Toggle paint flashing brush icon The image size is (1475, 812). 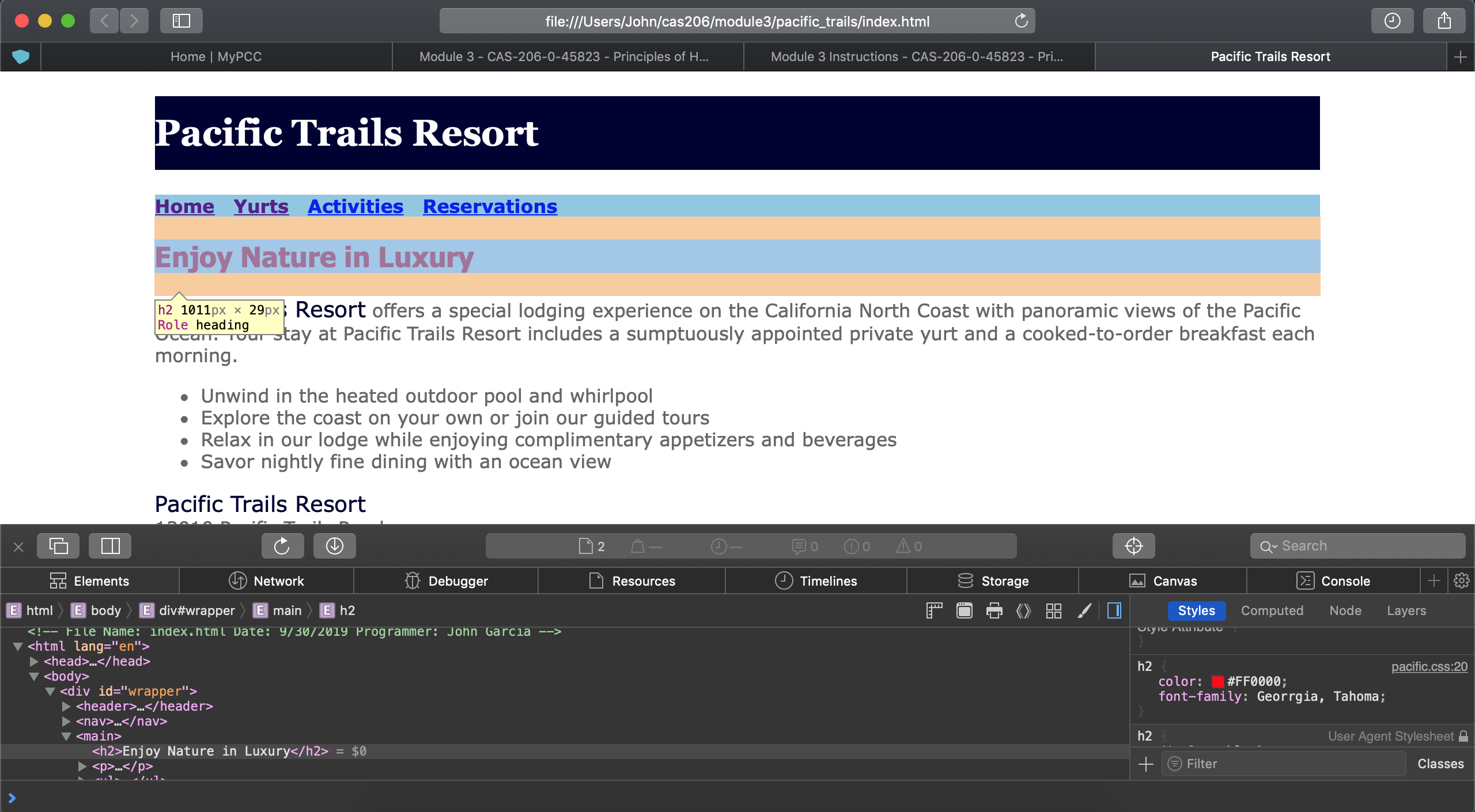[x=1084, y=610]
